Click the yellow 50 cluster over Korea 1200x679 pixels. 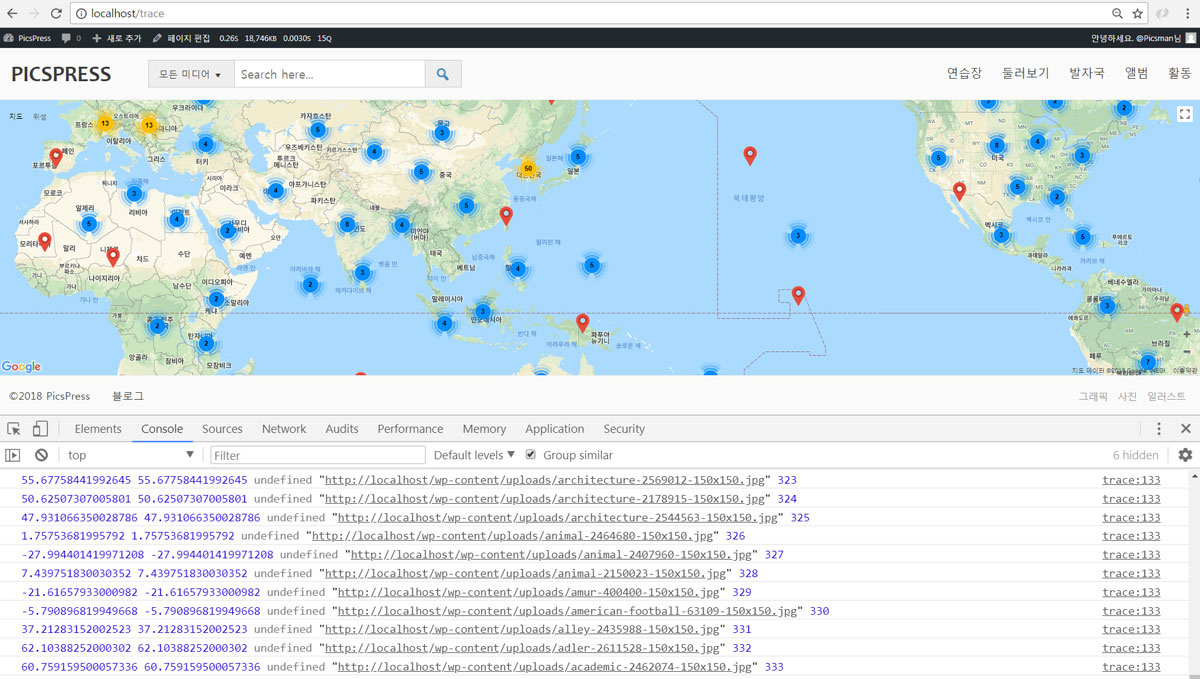pyautogui.click(x=528, y=168)
